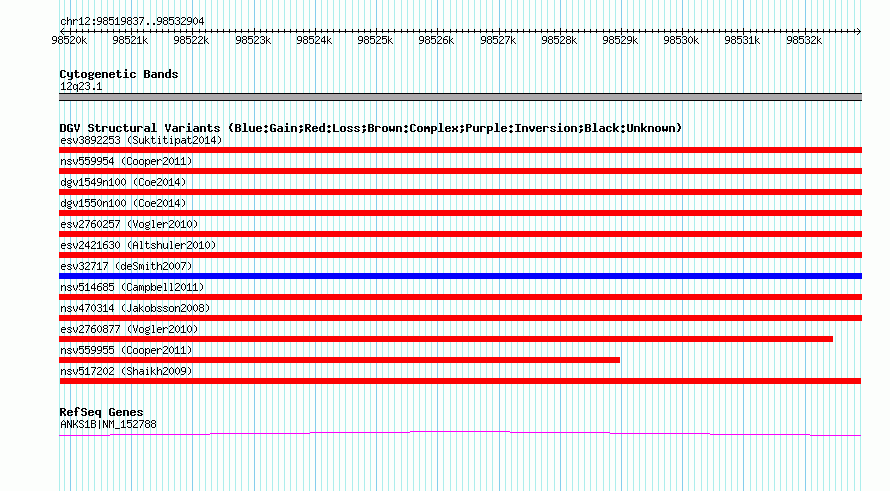Click the 98529k ruler tick label
This screenshot has height=491, width=890.
[x=620, y=40]
